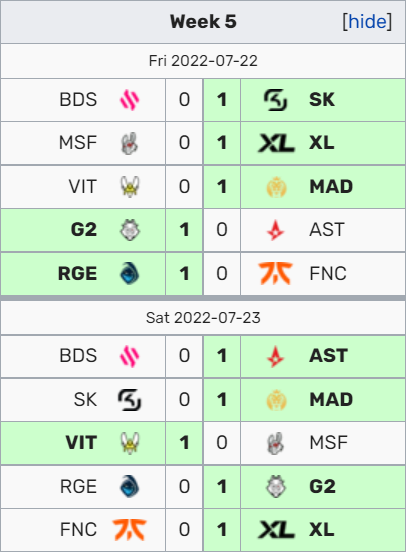Viewport: 406px width, 552px height.
Task: Click the Rogue logo next to bold RGE
Action: point(130,273)
